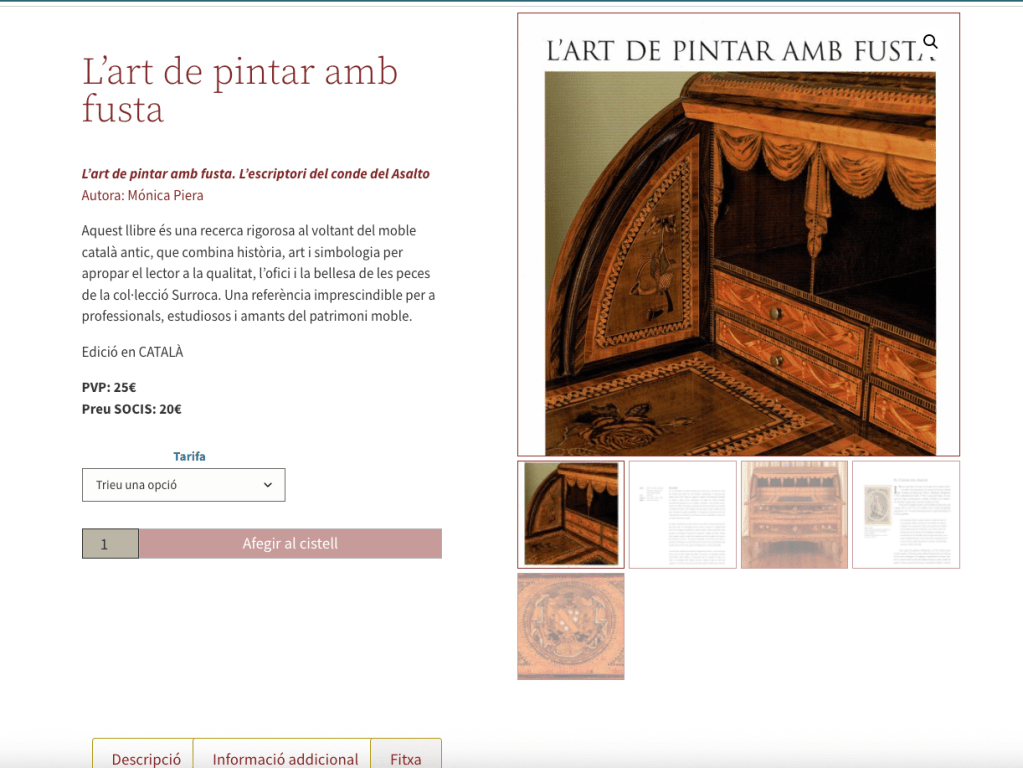Add the book with Afegir al cistell
Screen dimensions: 1023x768
pos(290,544)
